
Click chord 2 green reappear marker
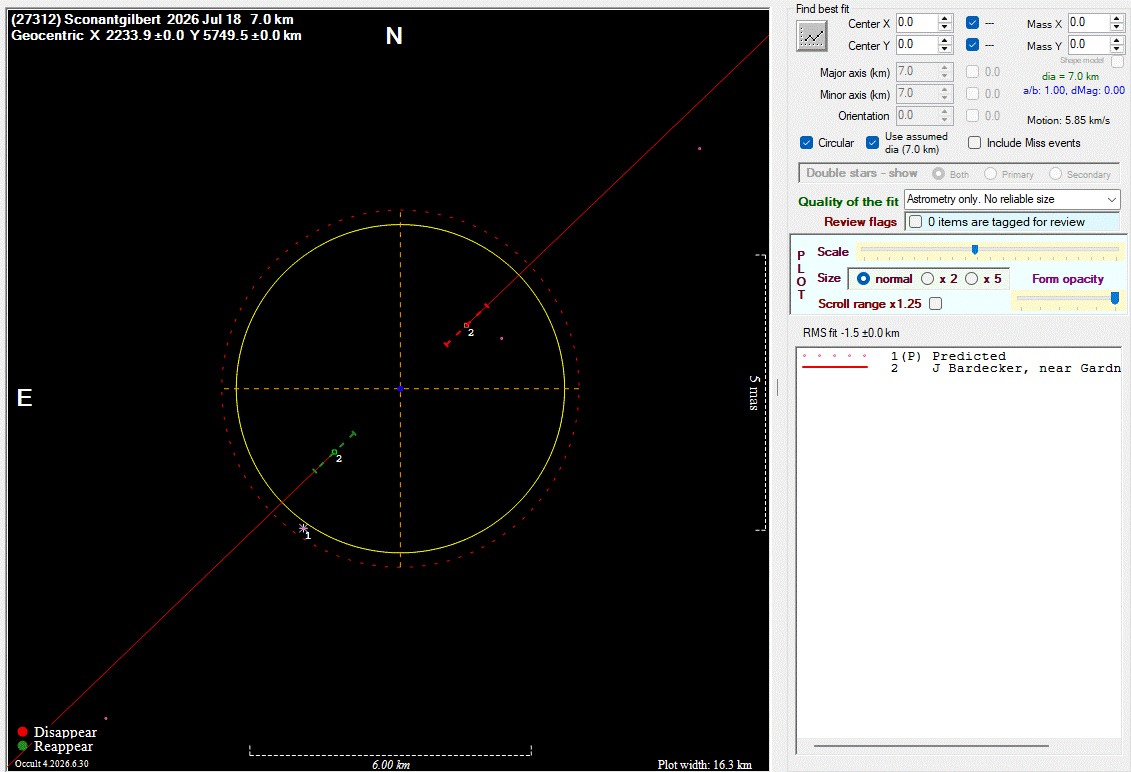click(x=334, y=452)
